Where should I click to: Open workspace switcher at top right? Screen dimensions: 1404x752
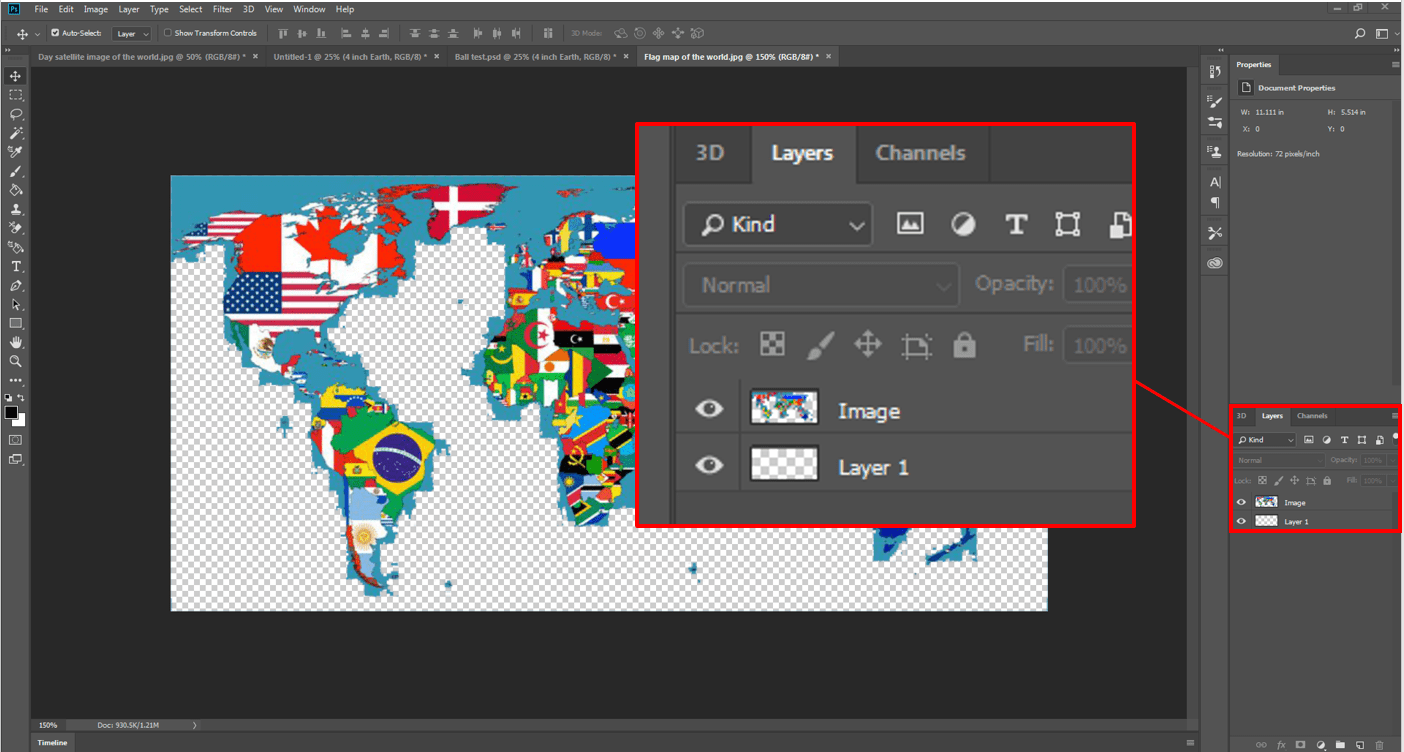[x=1384, y=33]
